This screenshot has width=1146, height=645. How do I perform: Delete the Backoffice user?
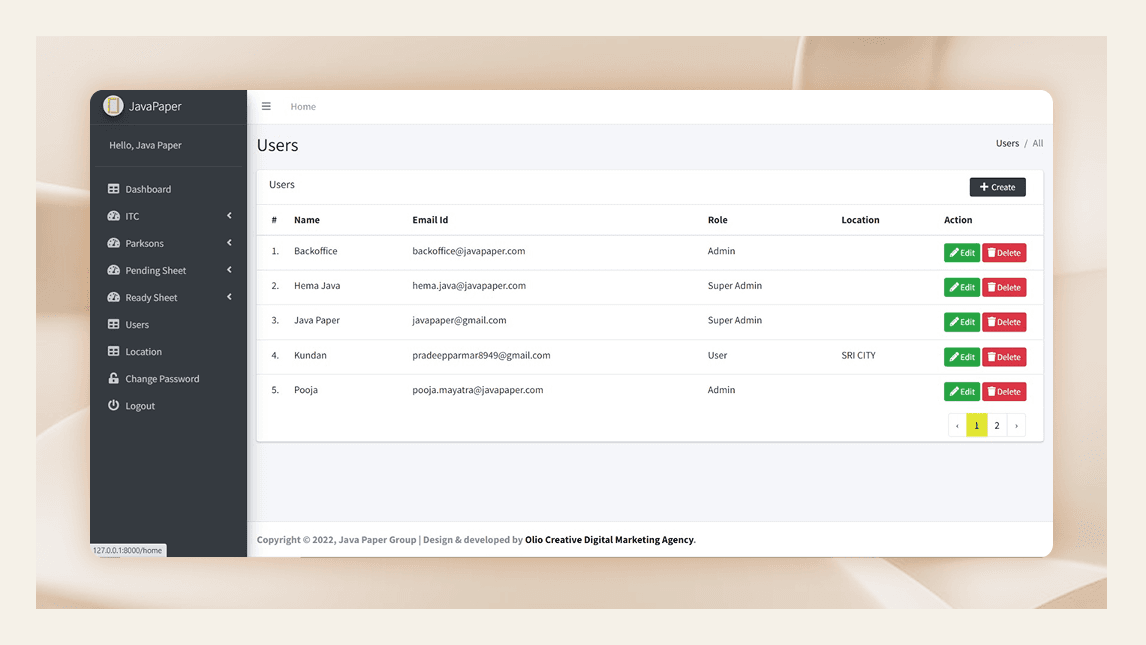click(1004, 252)
